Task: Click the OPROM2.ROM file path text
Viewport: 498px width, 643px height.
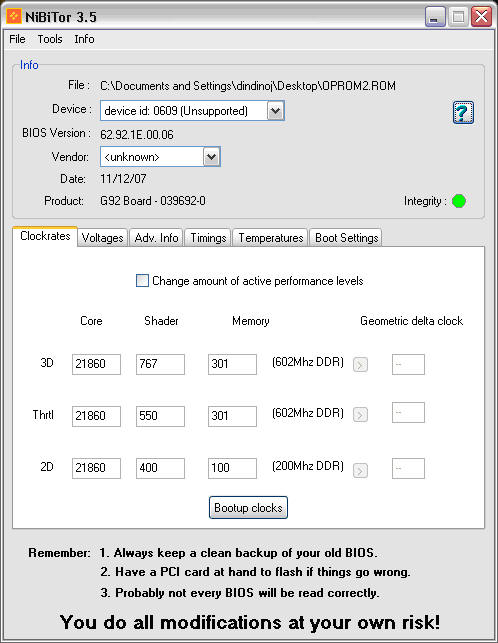Action: [248, 86]
